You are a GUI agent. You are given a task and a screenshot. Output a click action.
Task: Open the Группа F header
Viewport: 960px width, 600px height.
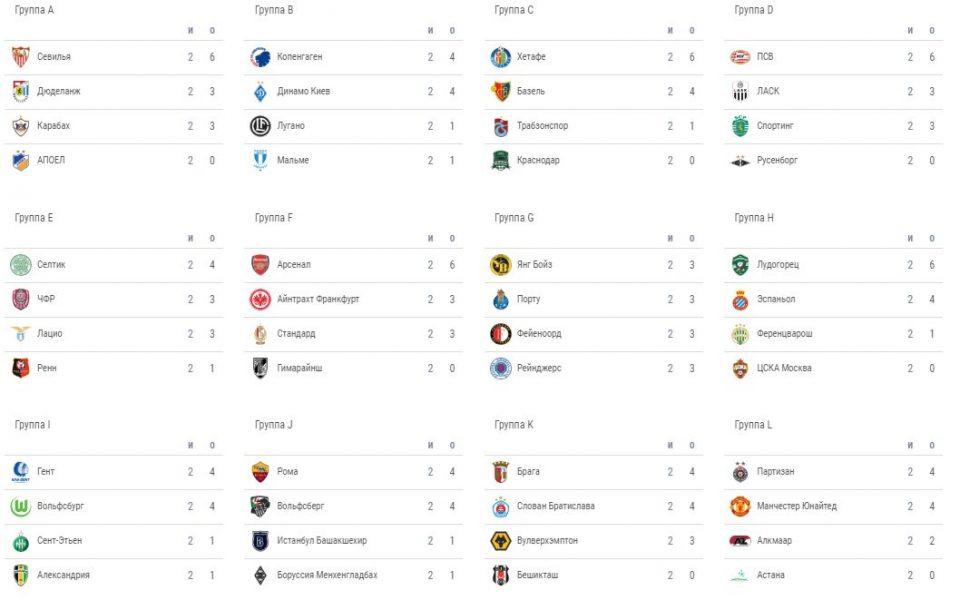click(275, 218)
